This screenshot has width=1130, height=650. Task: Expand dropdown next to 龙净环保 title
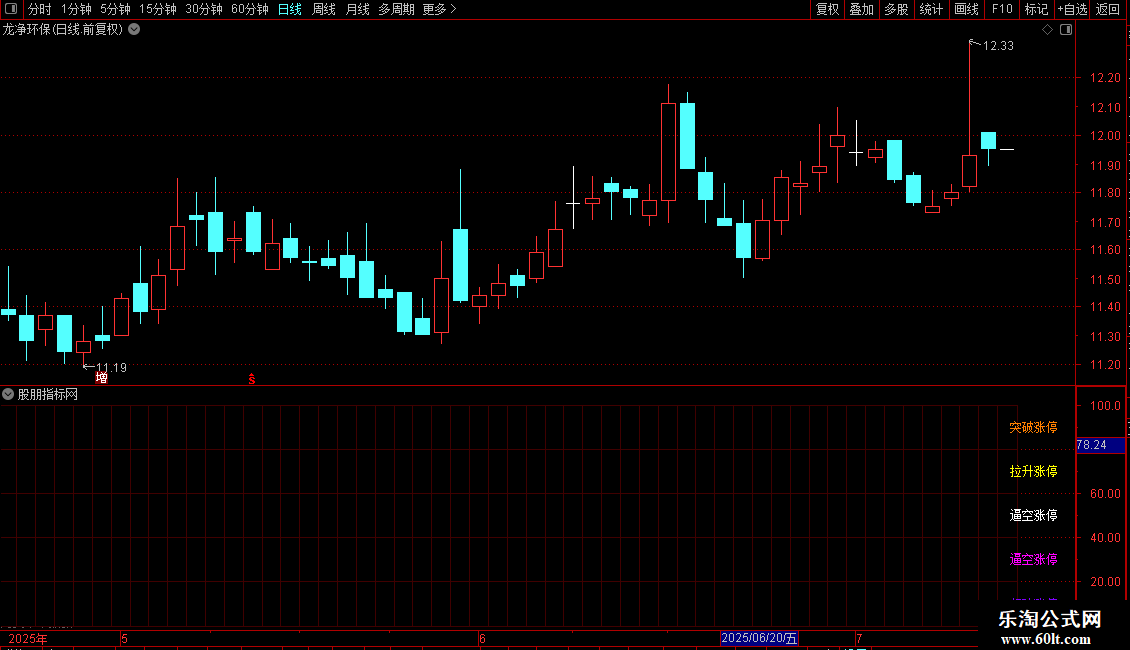(134, 30)
